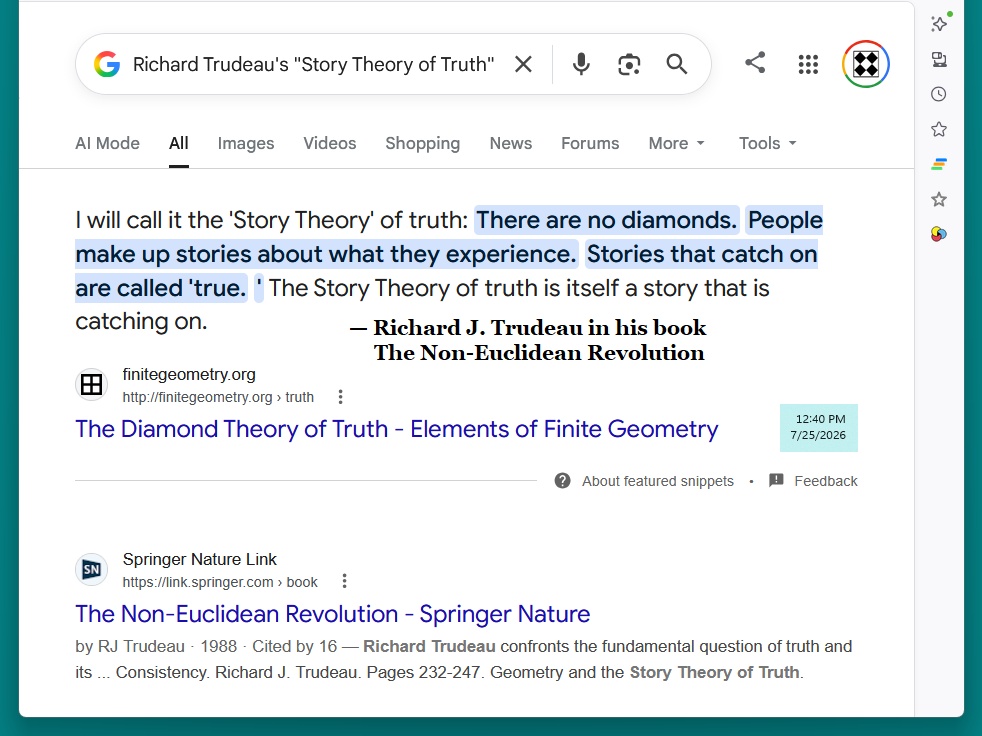Screen dimensions: 982x736
Task: Open the account profile avatar
Action: 866,64
